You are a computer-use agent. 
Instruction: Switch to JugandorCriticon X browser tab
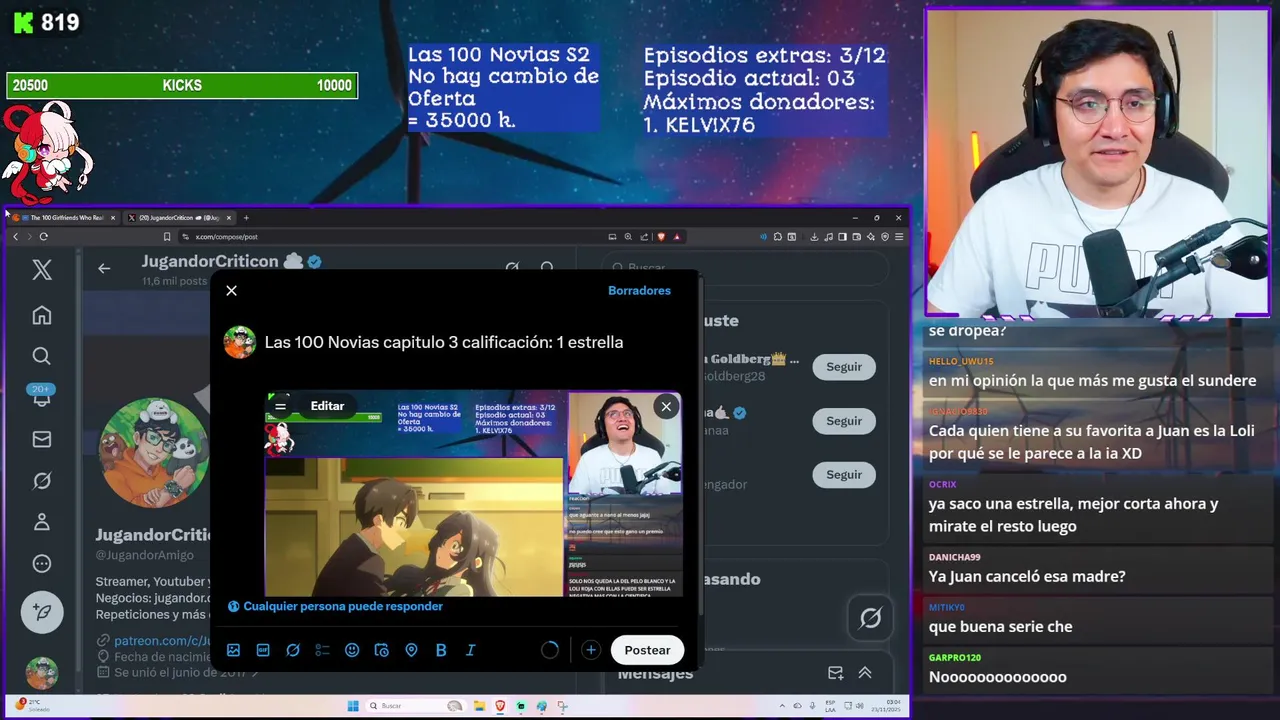(x=178, y=217)
